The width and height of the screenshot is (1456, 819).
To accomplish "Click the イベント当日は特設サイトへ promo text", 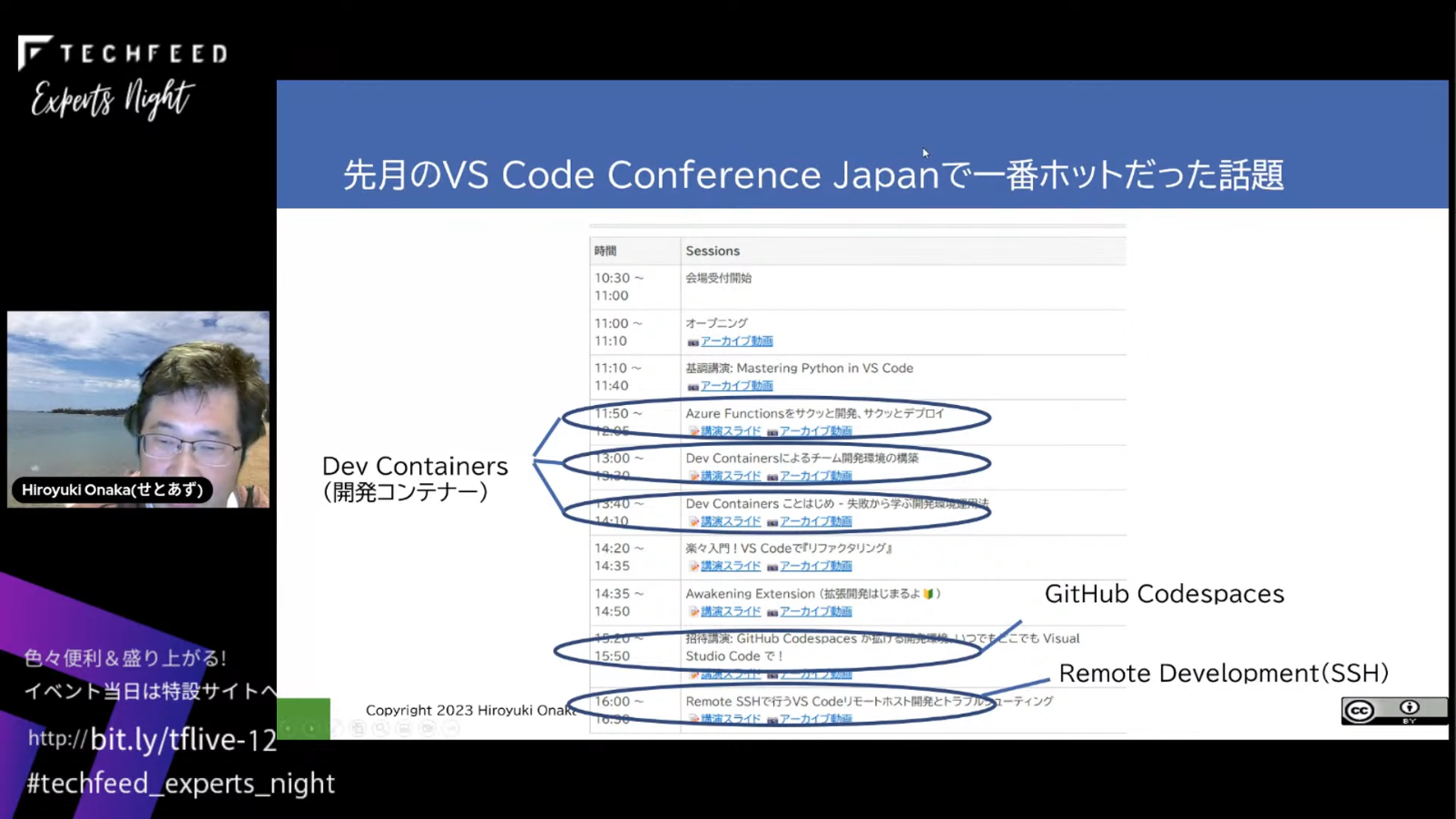I will (151, 691).
